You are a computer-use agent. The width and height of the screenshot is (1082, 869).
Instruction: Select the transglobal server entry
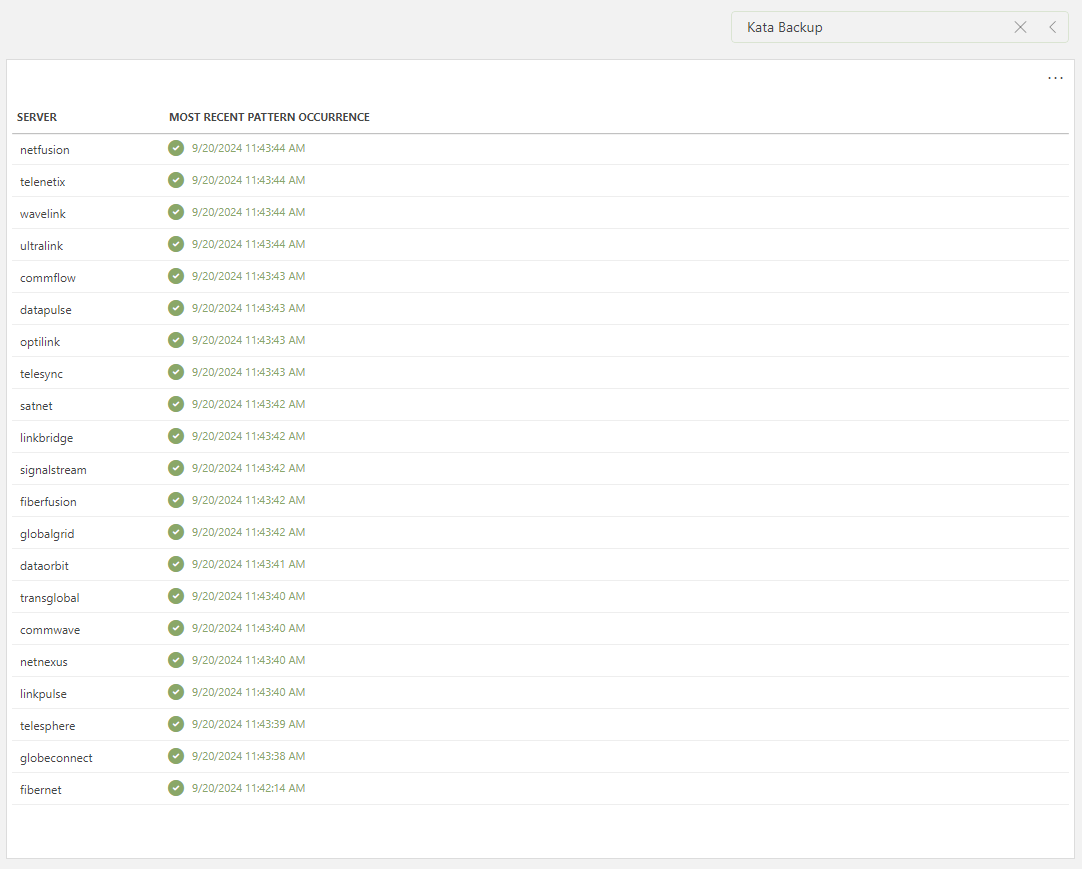coord(50,598)
